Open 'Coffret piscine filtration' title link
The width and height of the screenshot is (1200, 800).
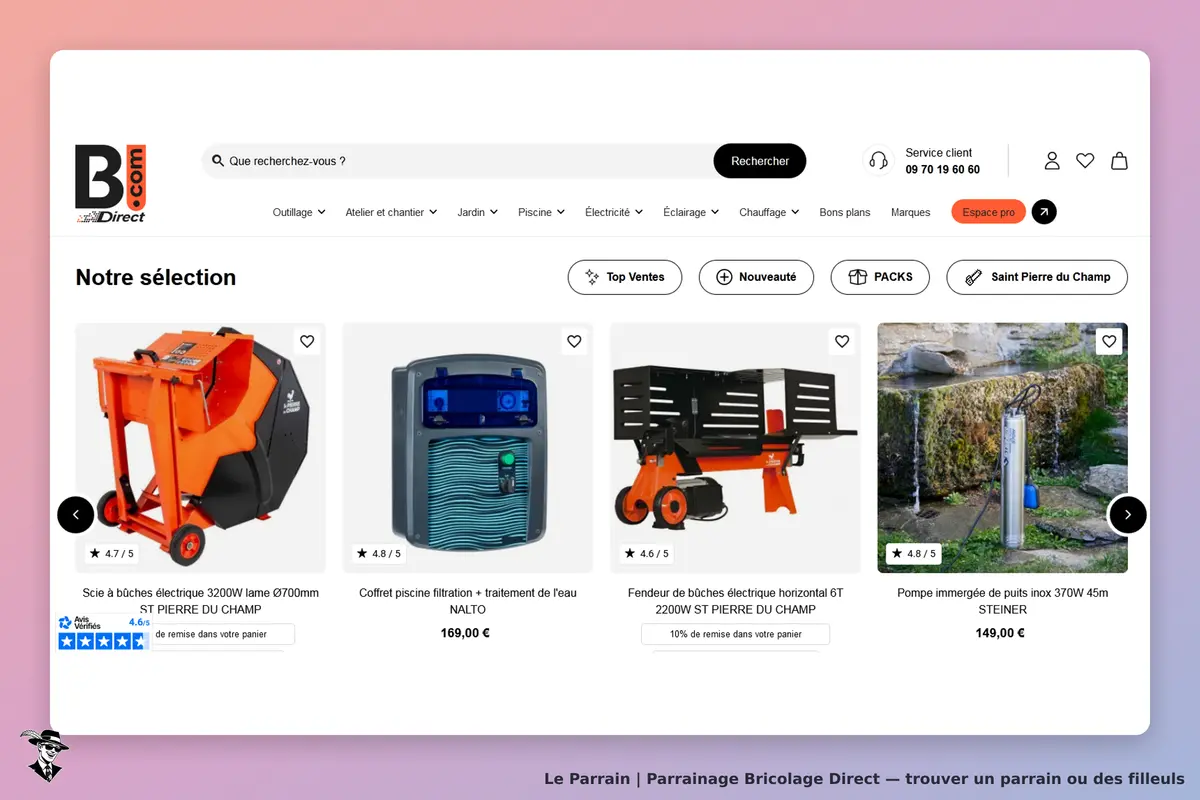tap(468, 601)
